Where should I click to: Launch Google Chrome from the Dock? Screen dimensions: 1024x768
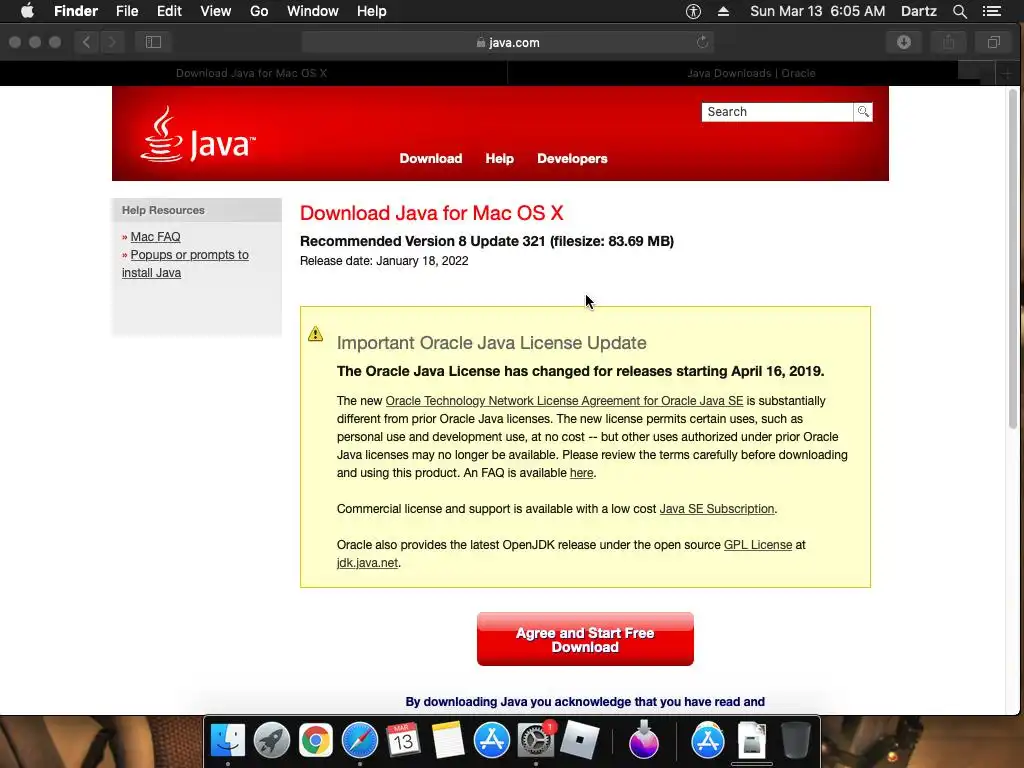pyautogui.click(x=315, y=740)
